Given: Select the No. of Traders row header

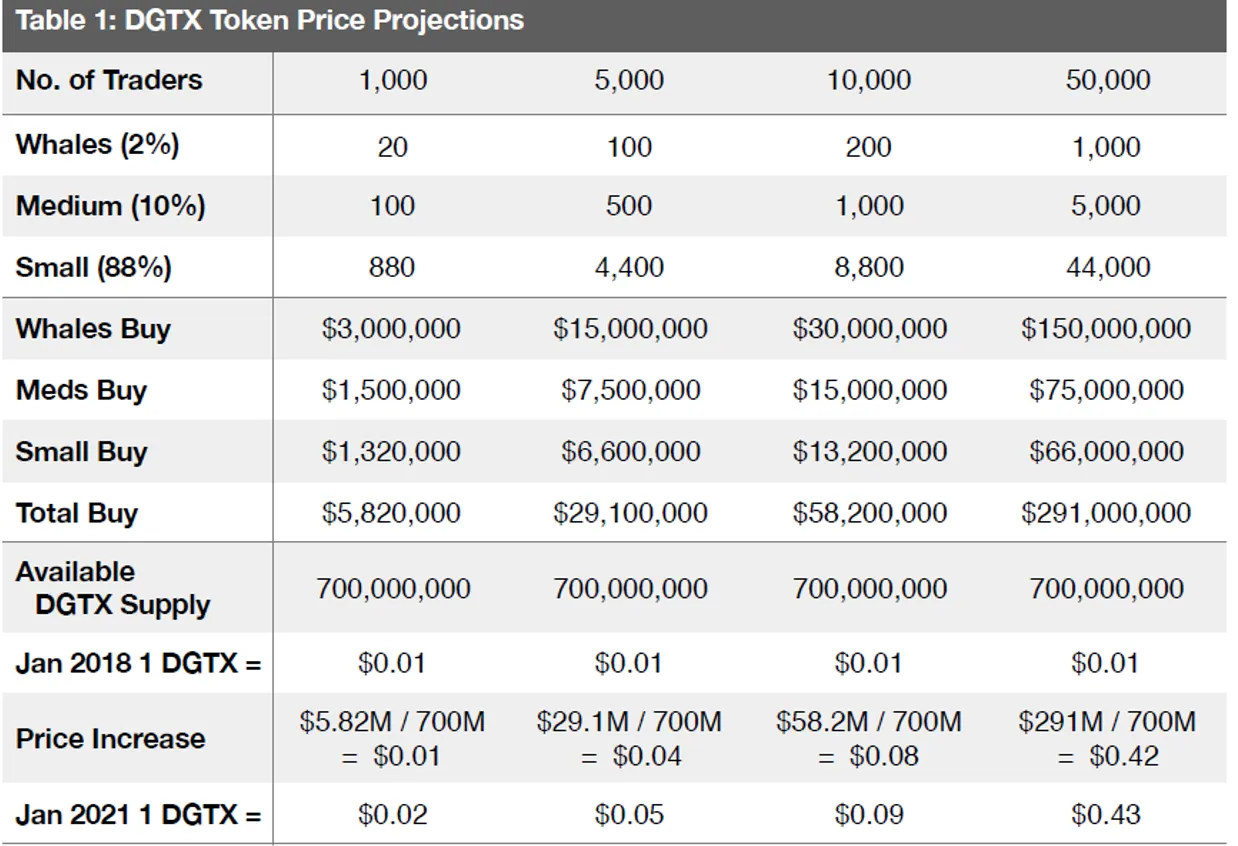Looking at the screenshot, I should [x=109, y=81].
